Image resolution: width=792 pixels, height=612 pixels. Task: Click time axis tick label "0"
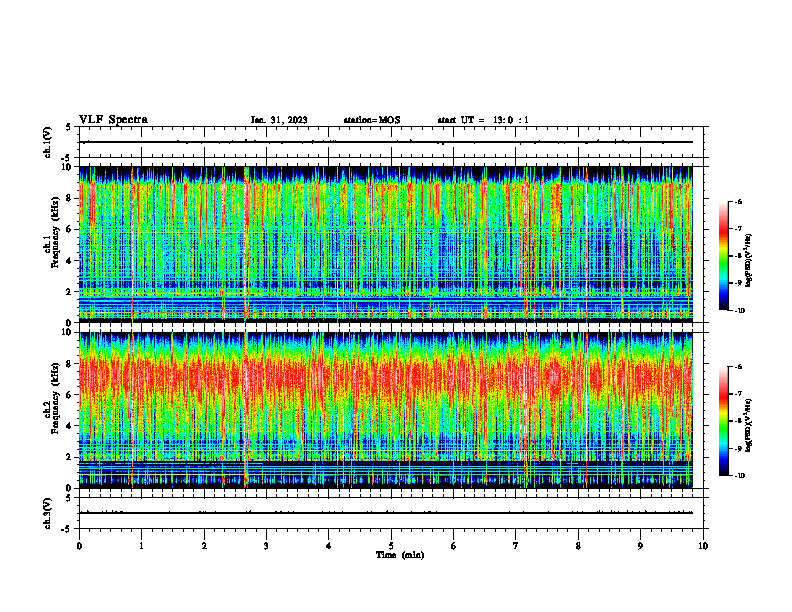coord(79,546)
